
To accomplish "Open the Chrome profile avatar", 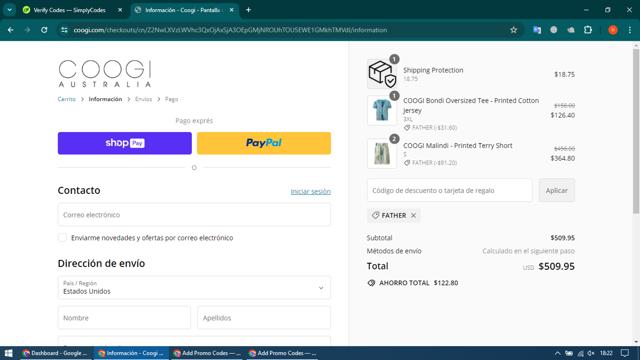I will pos(613,30).
